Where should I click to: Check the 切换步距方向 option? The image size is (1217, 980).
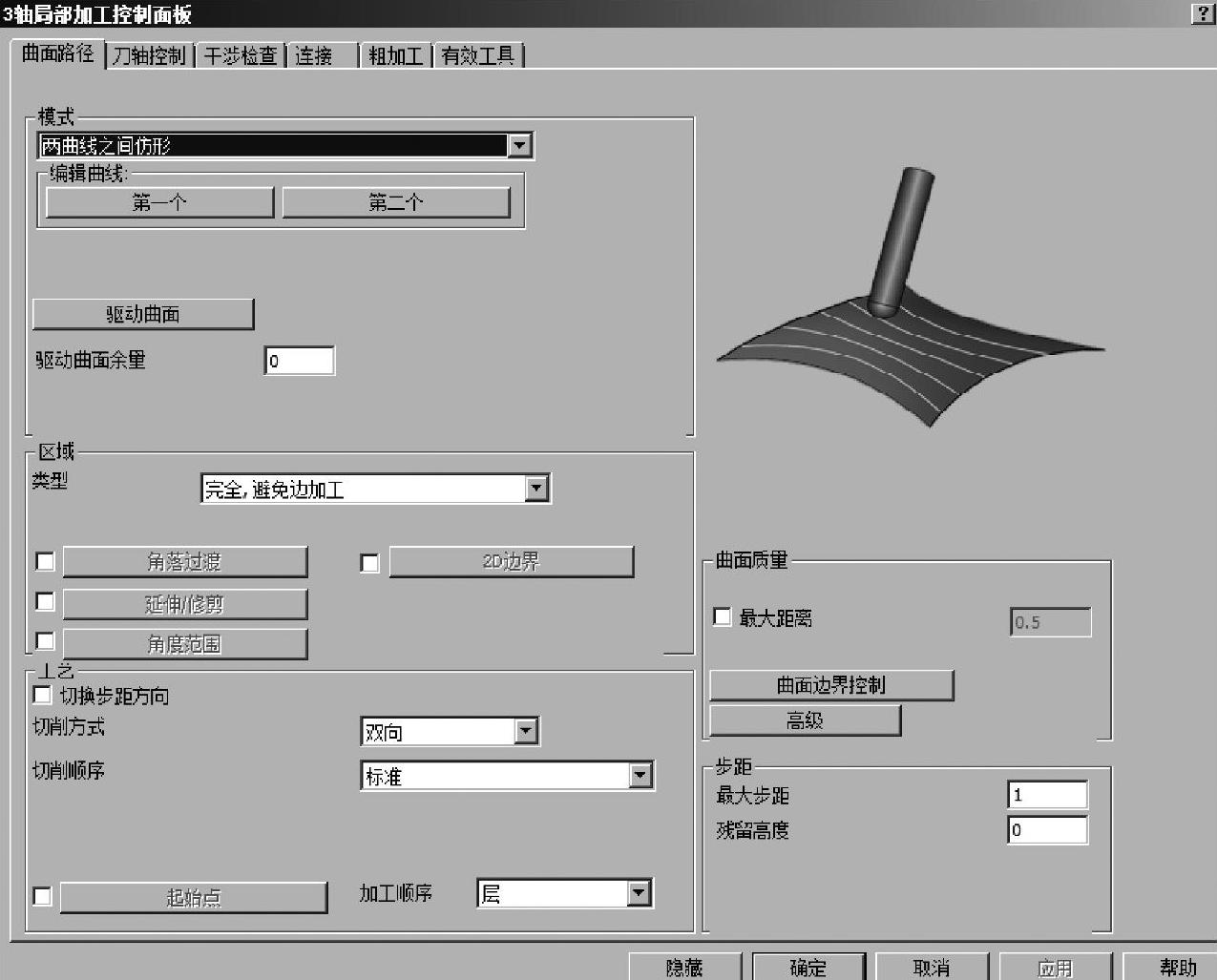(43, 696)
